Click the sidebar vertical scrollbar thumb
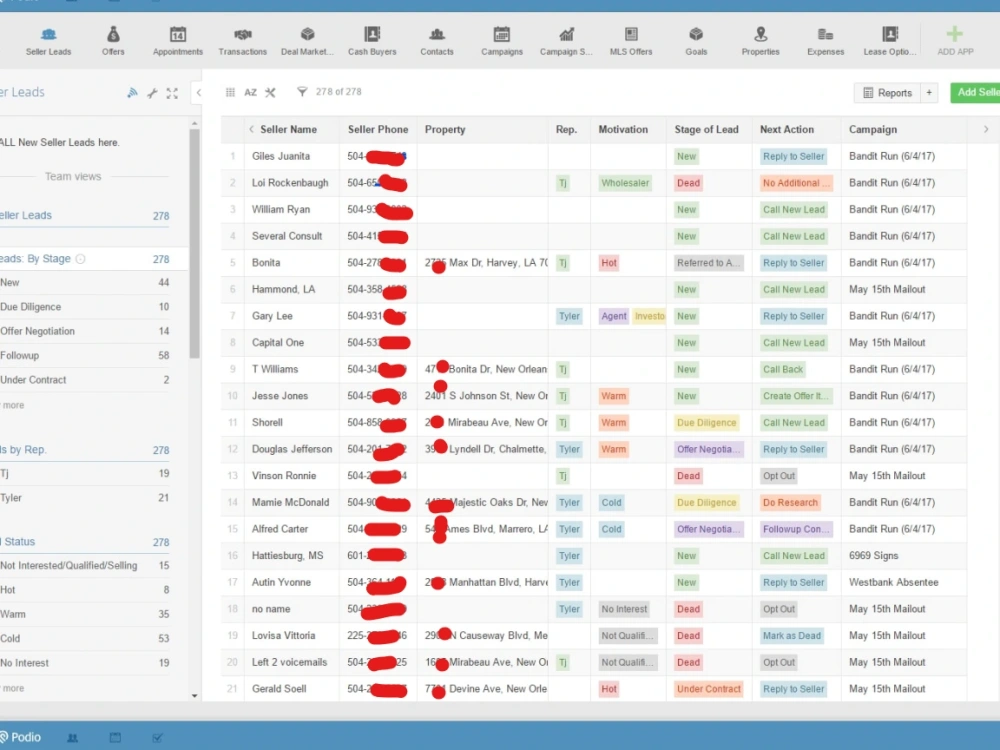 [195, 244]
